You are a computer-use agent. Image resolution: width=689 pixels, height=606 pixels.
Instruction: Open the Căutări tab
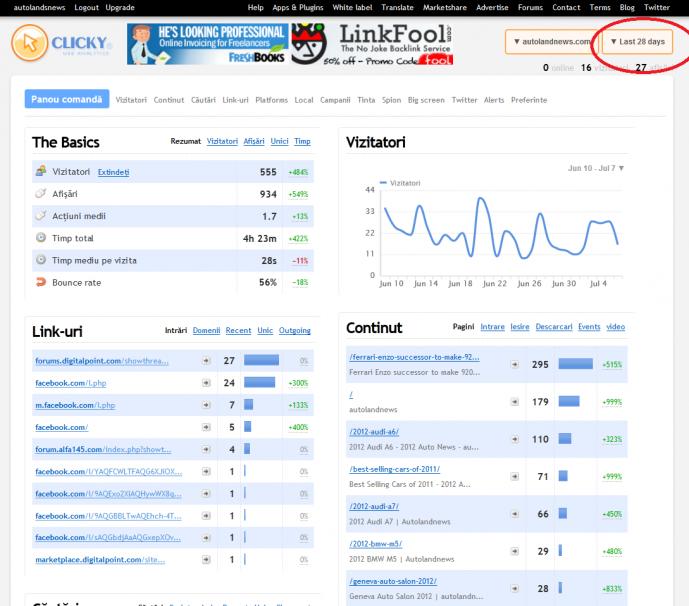point(203,100)
